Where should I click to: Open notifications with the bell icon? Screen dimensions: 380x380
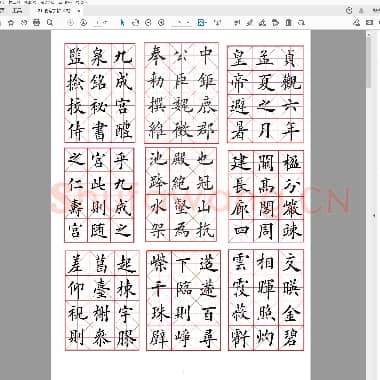click(x=361, y=10)
